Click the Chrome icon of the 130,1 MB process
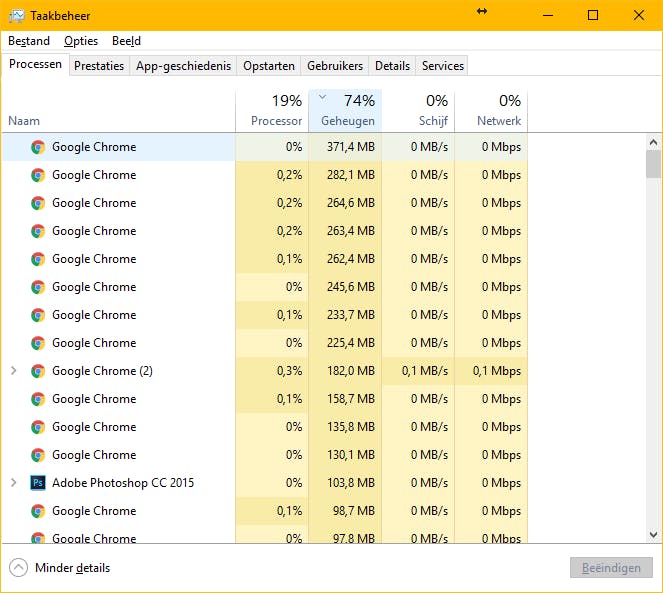 (x=38, y=455)
